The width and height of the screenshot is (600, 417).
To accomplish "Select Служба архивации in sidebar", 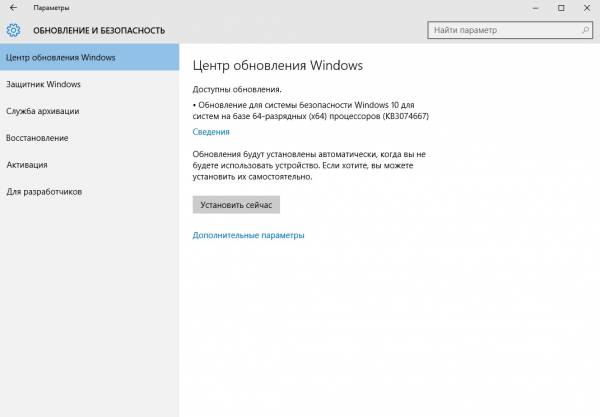I will pos(89,111).
